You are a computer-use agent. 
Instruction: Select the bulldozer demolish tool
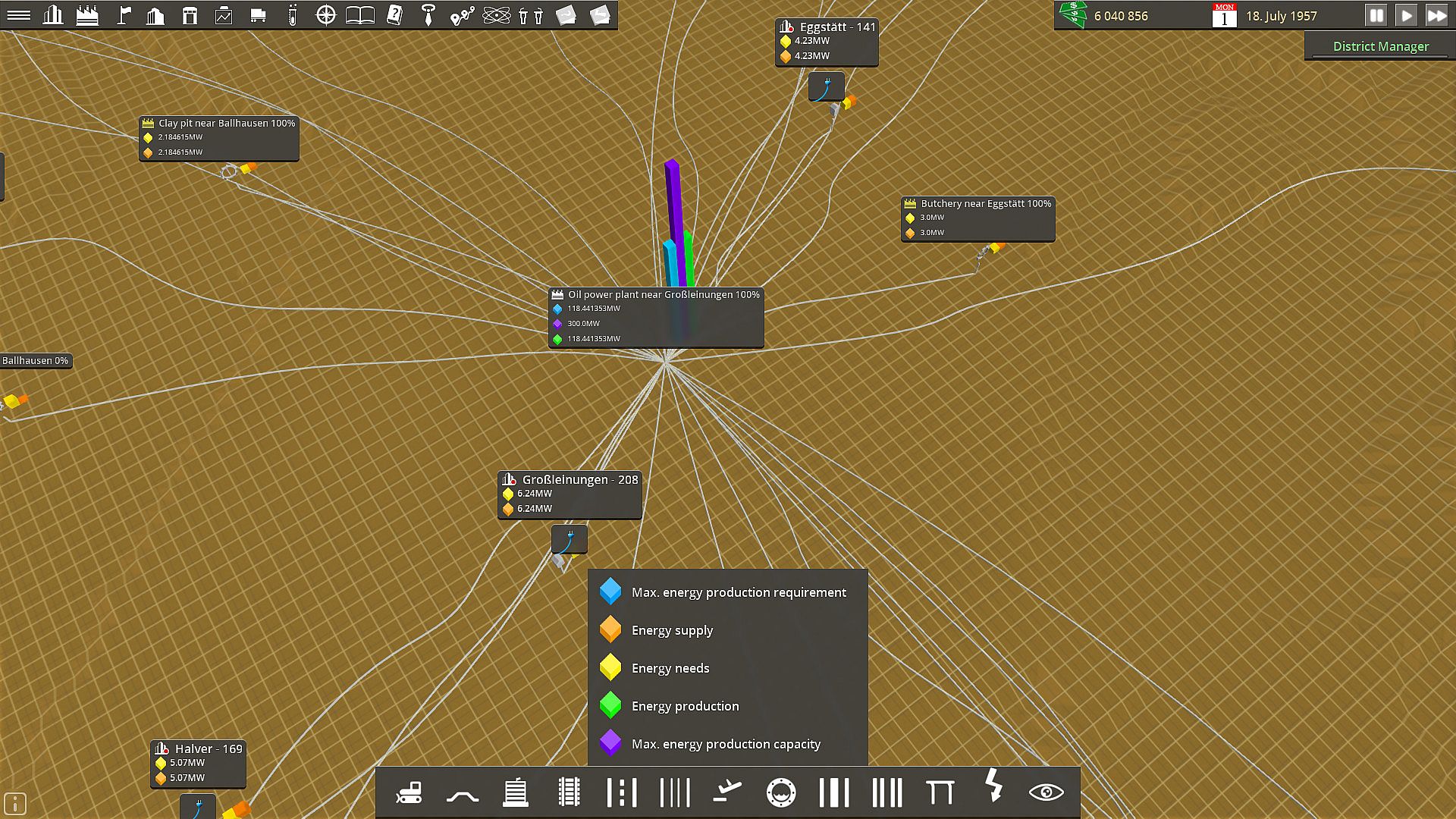click(409, 793)
